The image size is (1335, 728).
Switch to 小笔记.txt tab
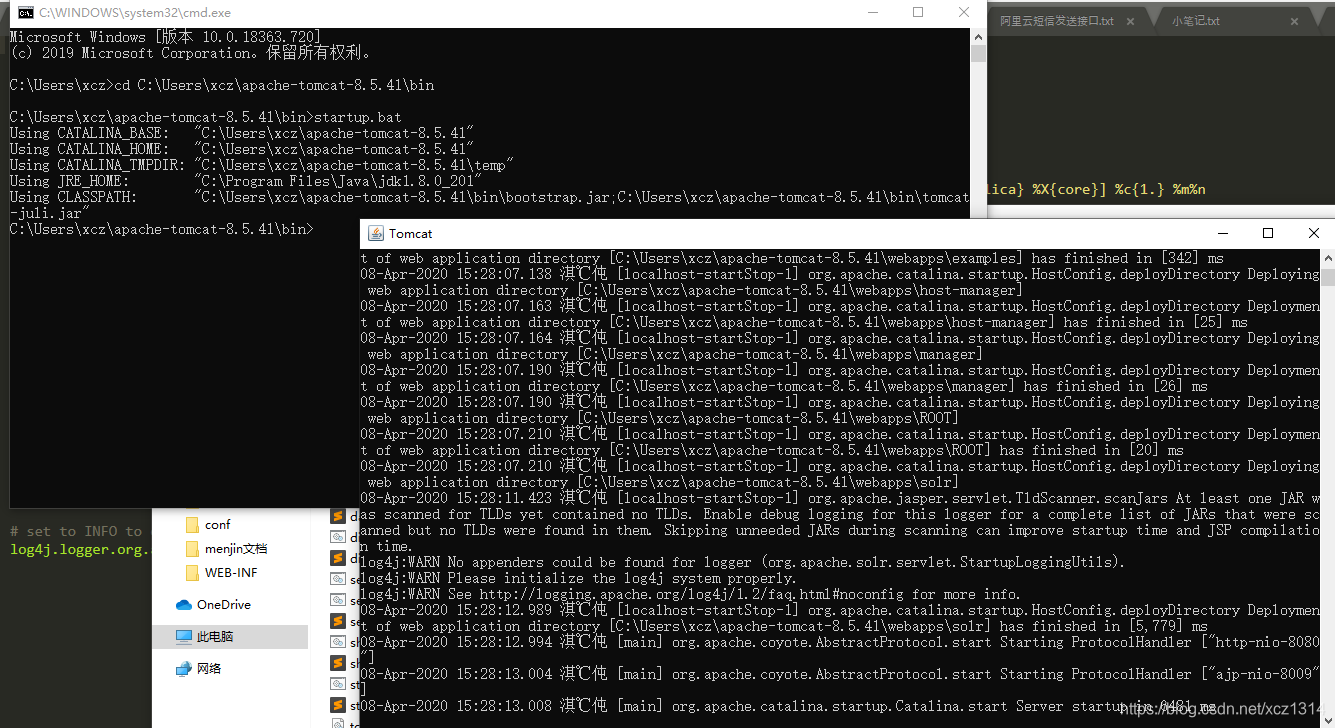pyautogui.click(x=1196, y=21)
